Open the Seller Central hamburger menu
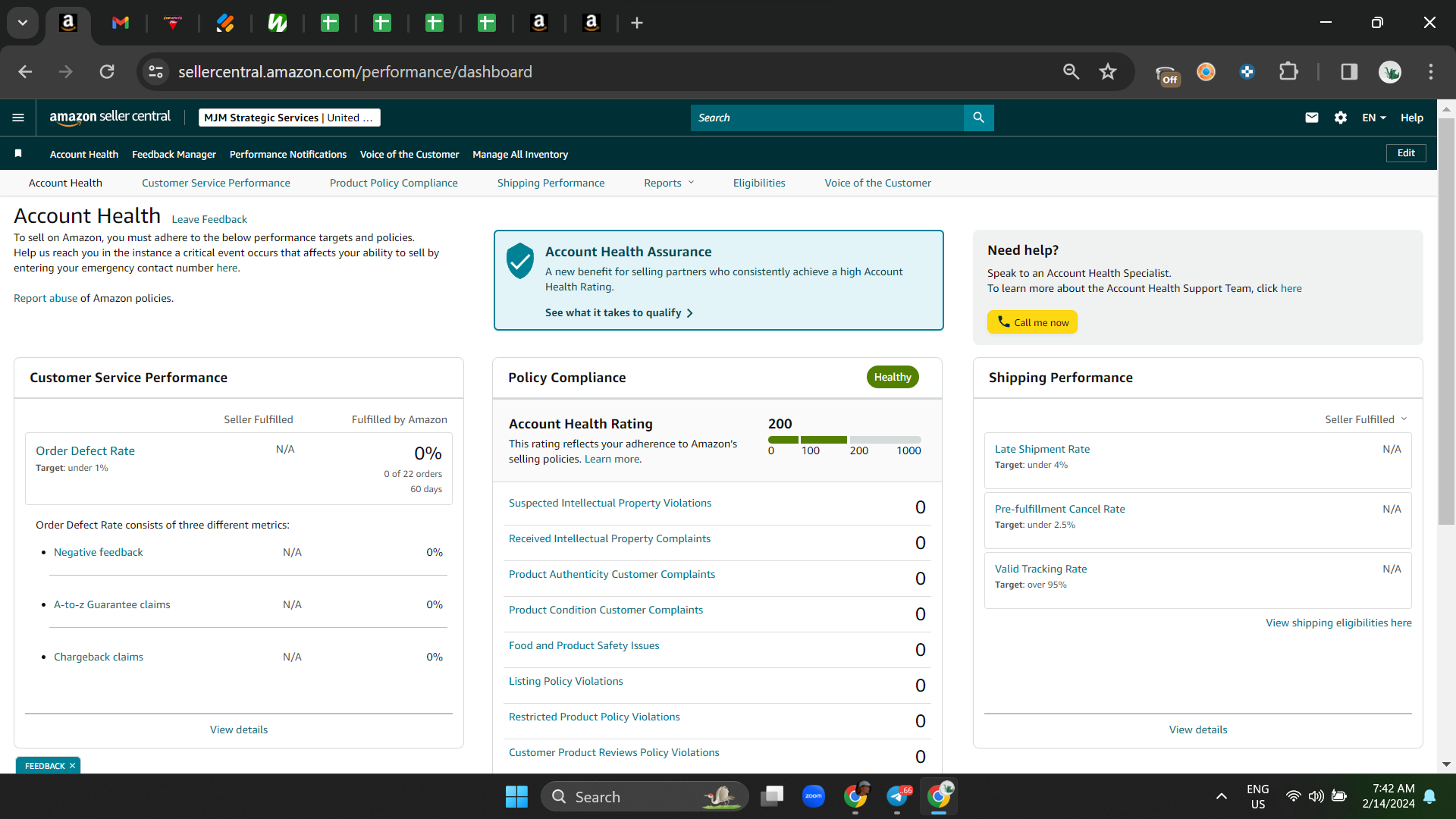Image resolution: width=1456 pixels, height=819 pixels. 18,118
